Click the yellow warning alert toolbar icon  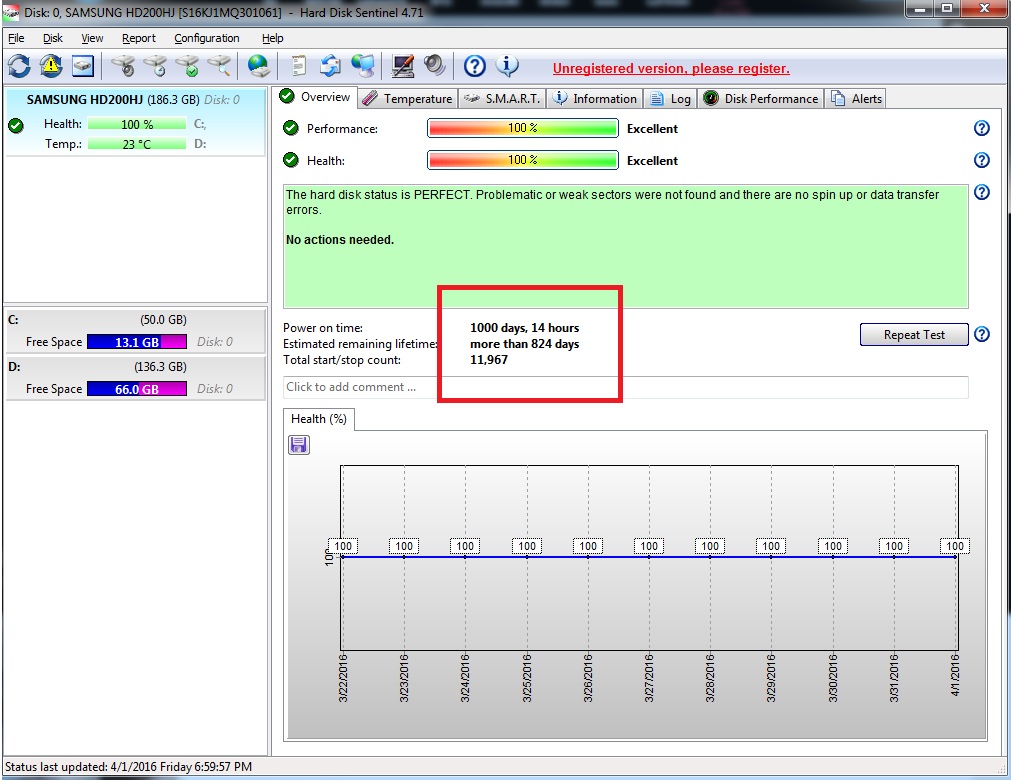[50, 67]
